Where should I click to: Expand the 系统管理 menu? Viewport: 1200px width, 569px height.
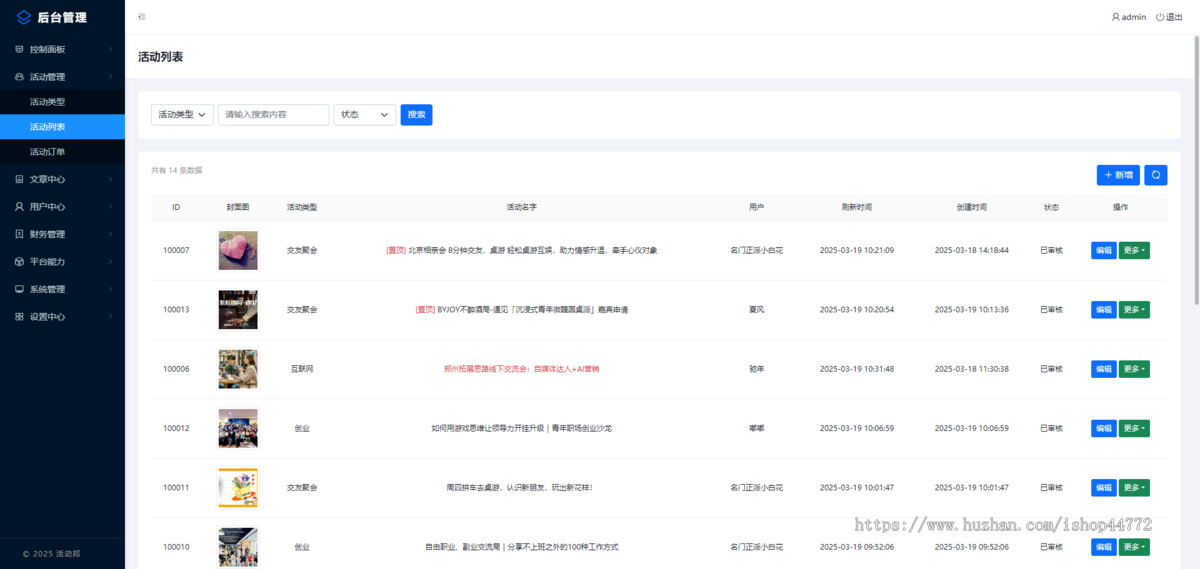(62, 289)
